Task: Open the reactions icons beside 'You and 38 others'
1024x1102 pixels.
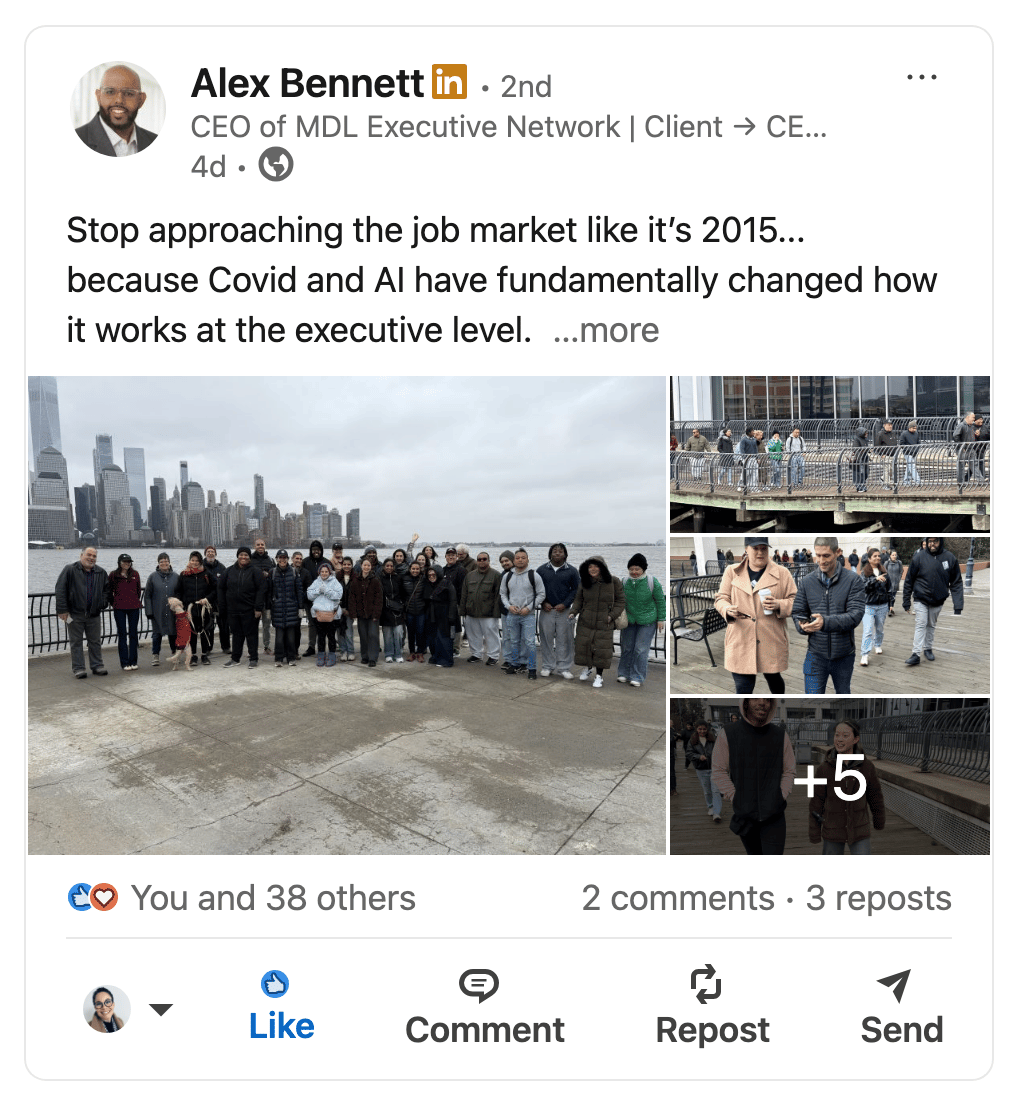Action: (93, 897)
